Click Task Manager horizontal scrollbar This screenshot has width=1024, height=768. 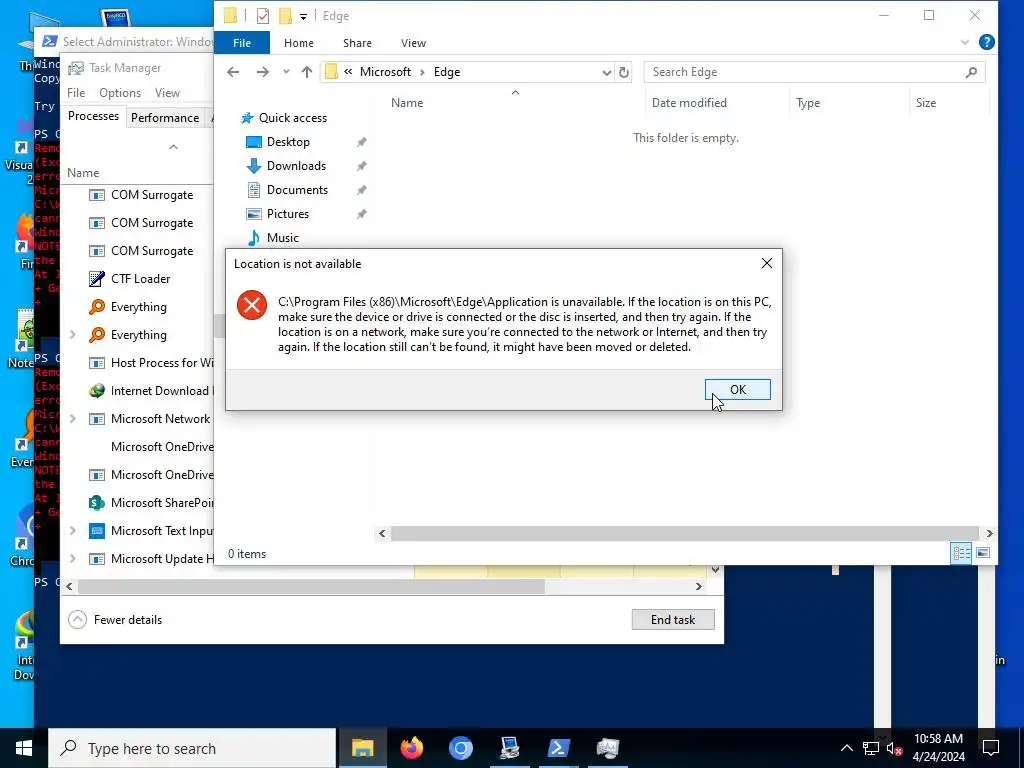(311, 586)
